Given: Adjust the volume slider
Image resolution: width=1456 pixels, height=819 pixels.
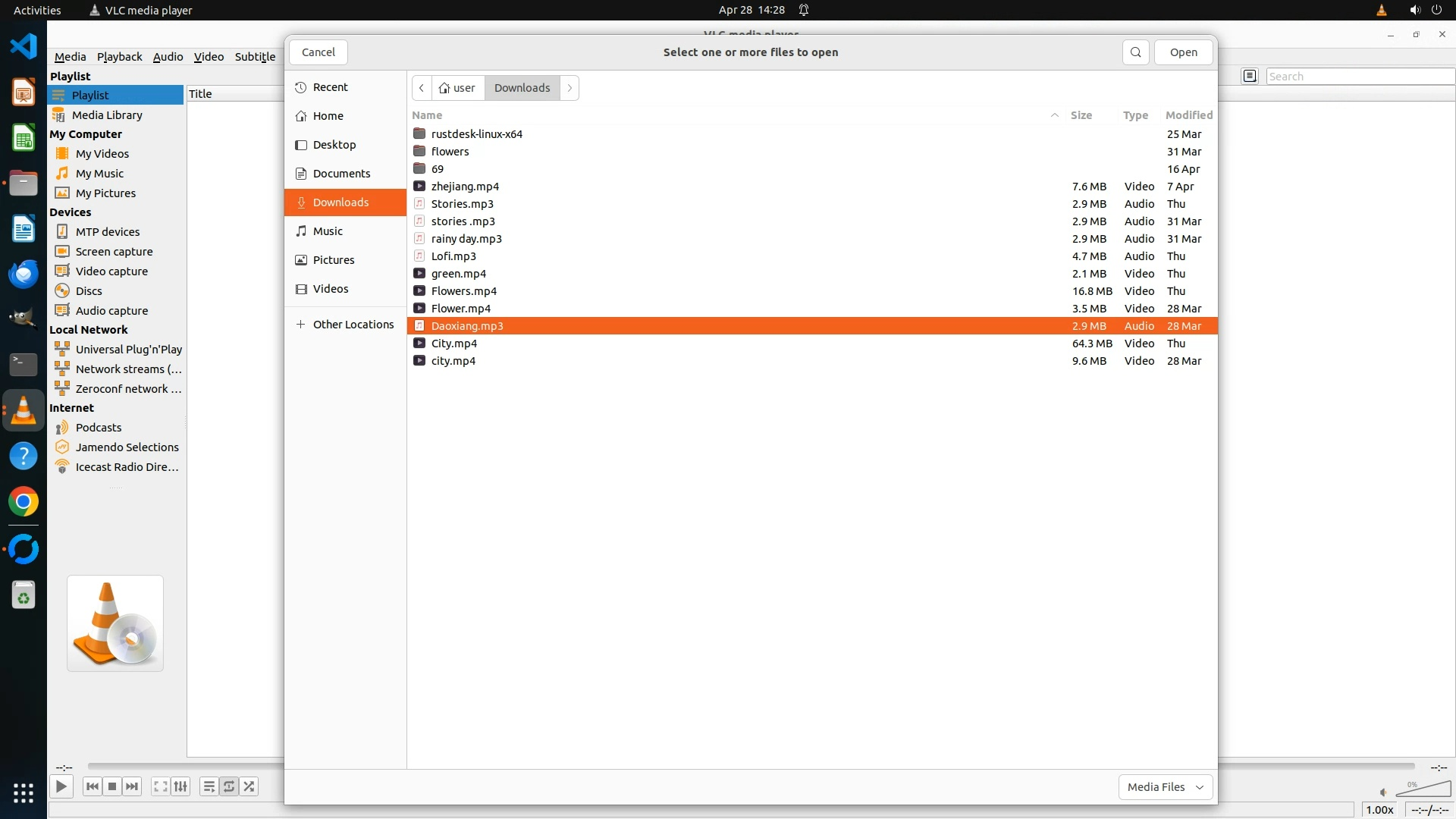Looking at the screenshot, I should [1423, 790].
